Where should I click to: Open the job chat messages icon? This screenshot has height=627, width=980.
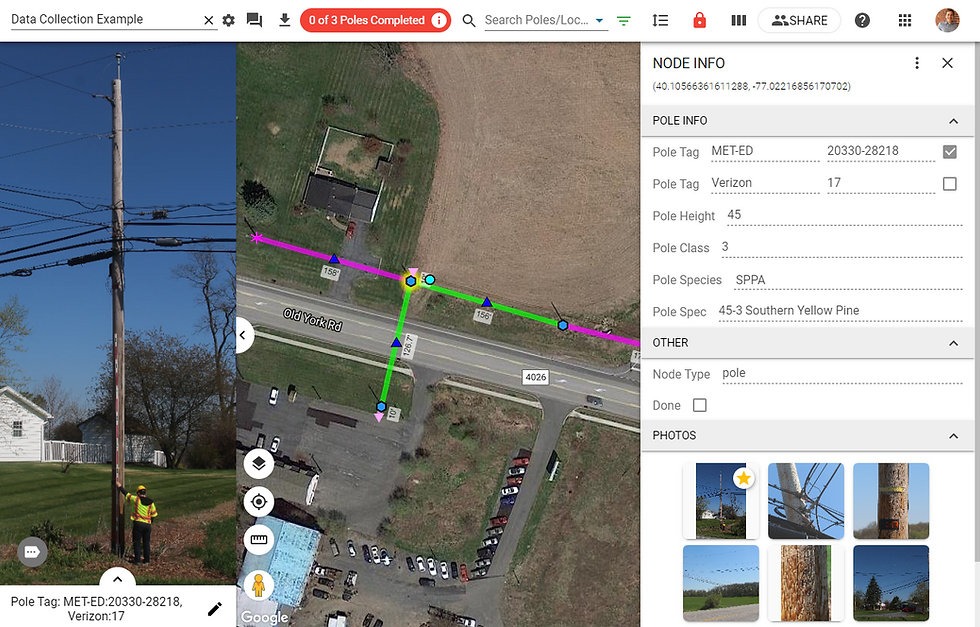coord(254,20)
